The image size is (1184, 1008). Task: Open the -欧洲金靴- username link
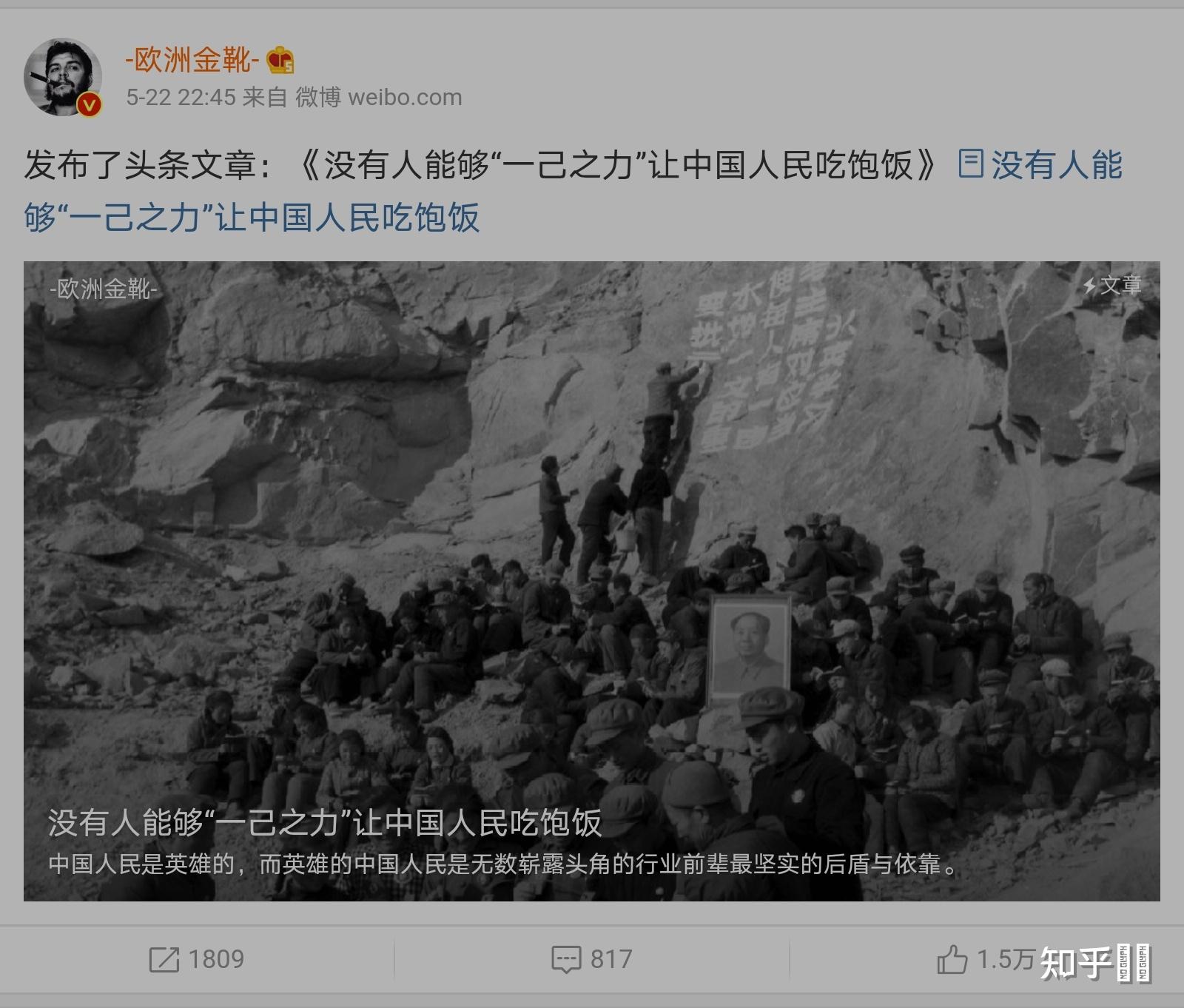(192, 60)
